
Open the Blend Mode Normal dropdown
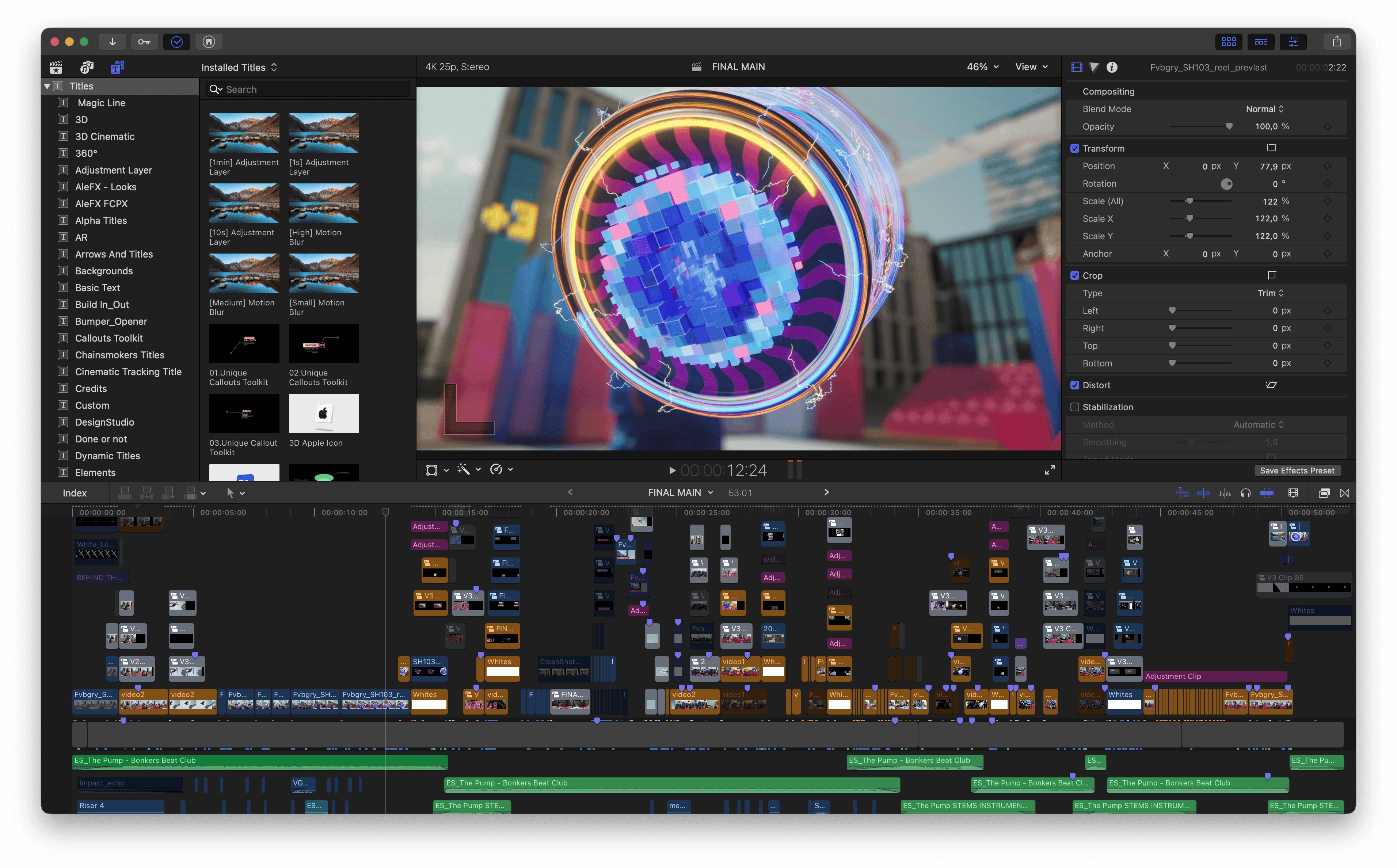(x=1264, y=109)
